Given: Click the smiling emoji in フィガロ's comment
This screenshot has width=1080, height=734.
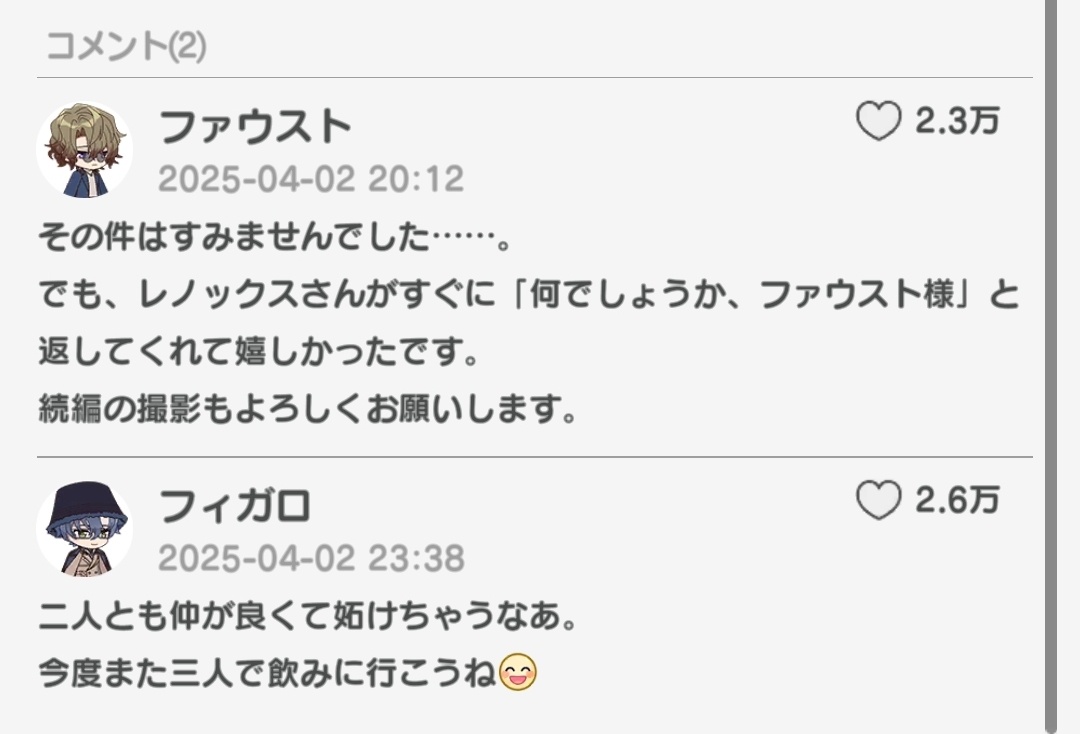Looking at the screenshot, I should (517, 673).
